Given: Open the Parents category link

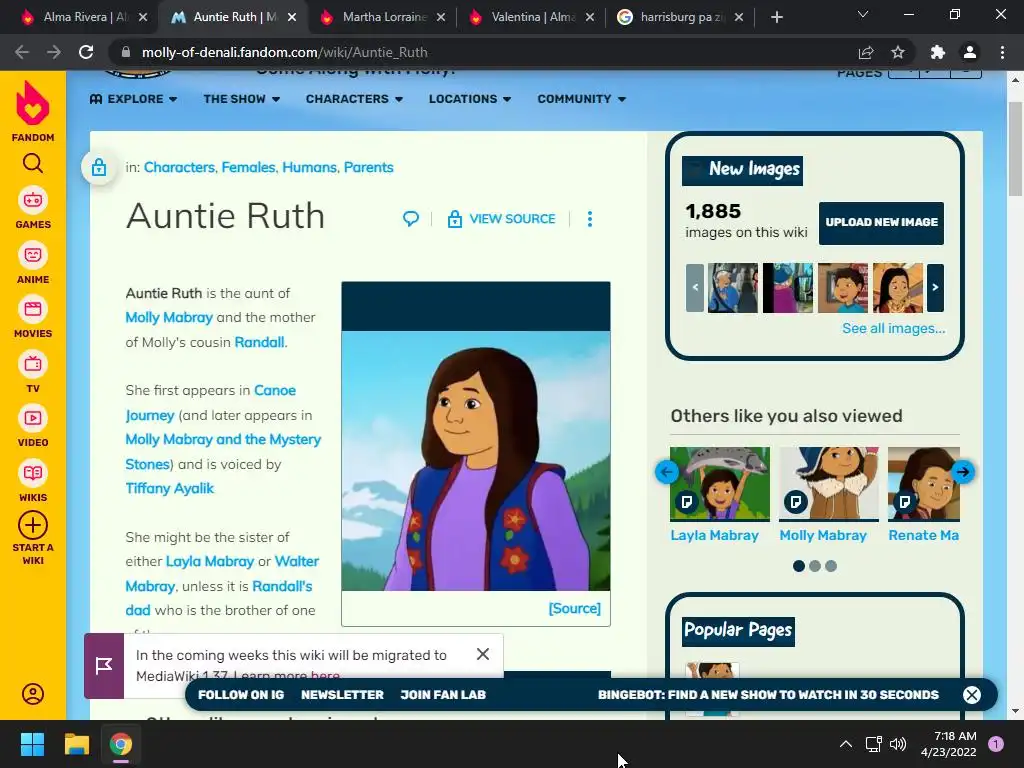Looking at the screenshot, I should tap(368, 167).
